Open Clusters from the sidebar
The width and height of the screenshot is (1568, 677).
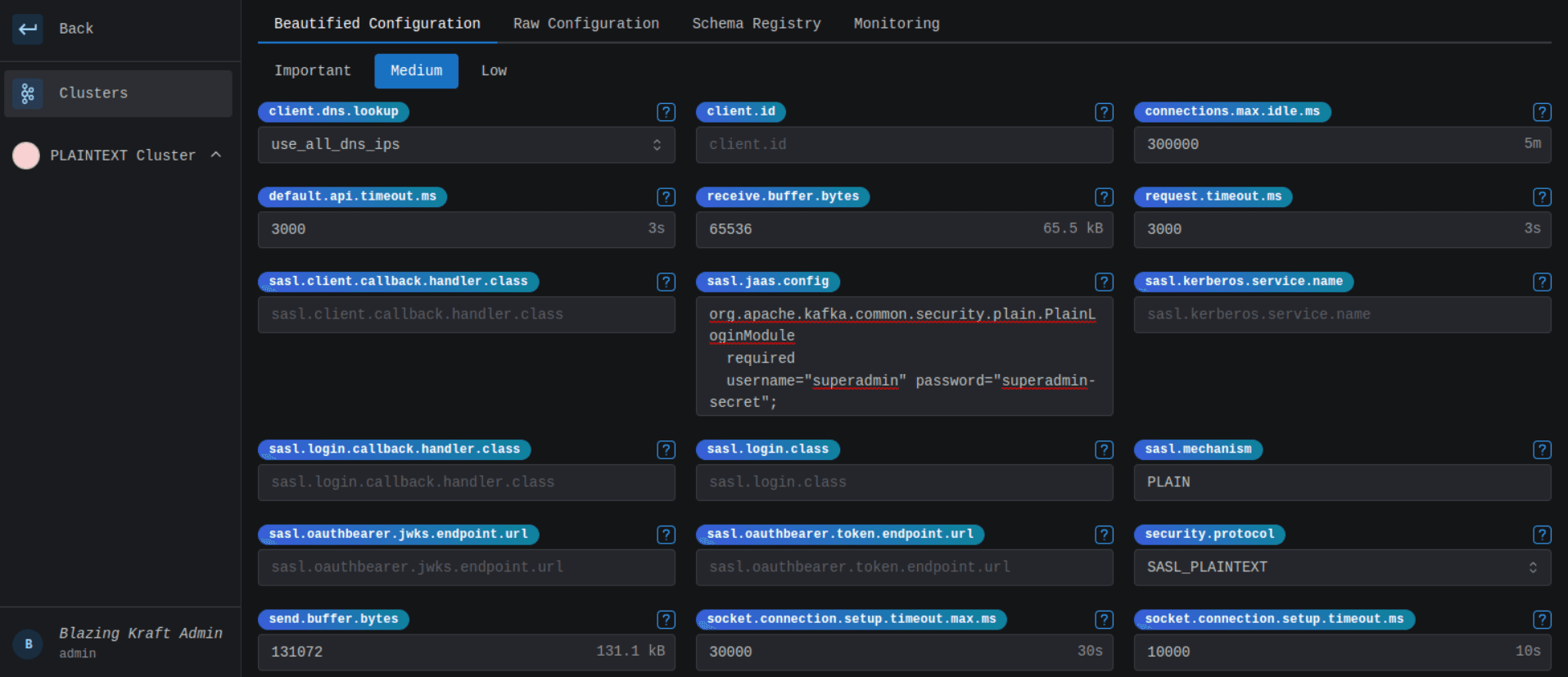click(x=119, y=93)
